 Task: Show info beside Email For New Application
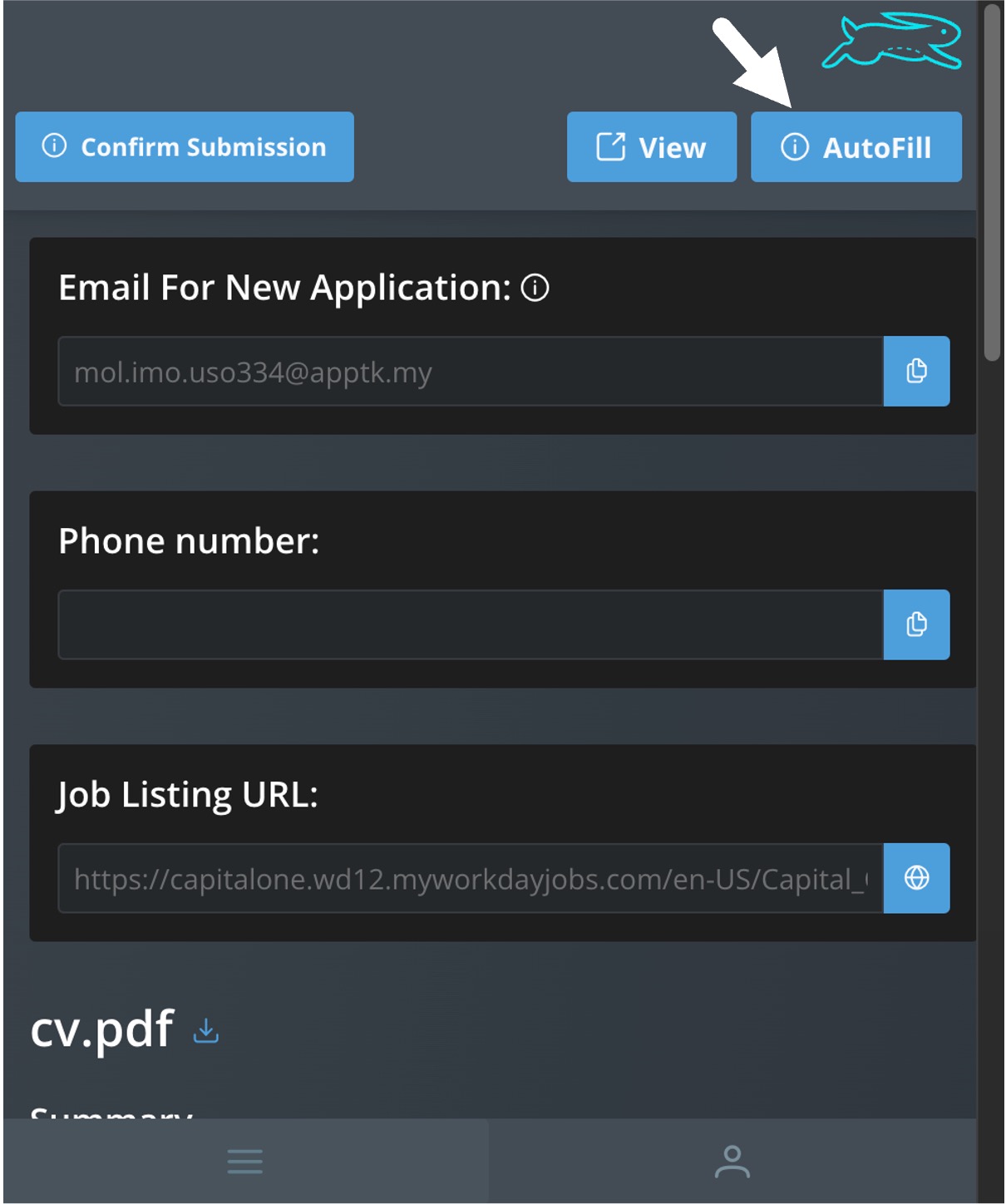coord(535,288)
